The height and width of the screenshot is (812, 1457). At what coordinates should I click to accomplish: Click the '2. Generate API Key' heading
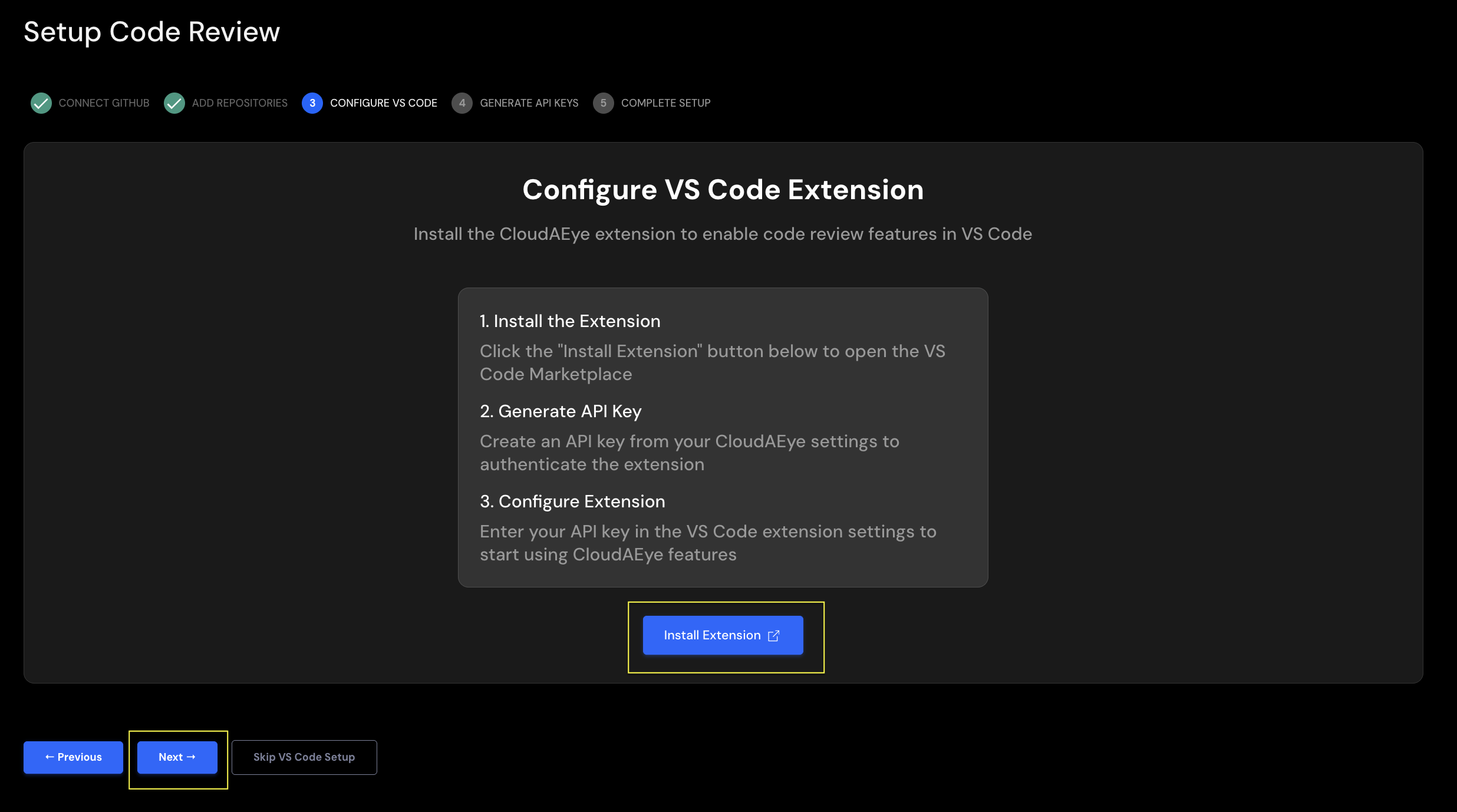click(x=561, y=411)
